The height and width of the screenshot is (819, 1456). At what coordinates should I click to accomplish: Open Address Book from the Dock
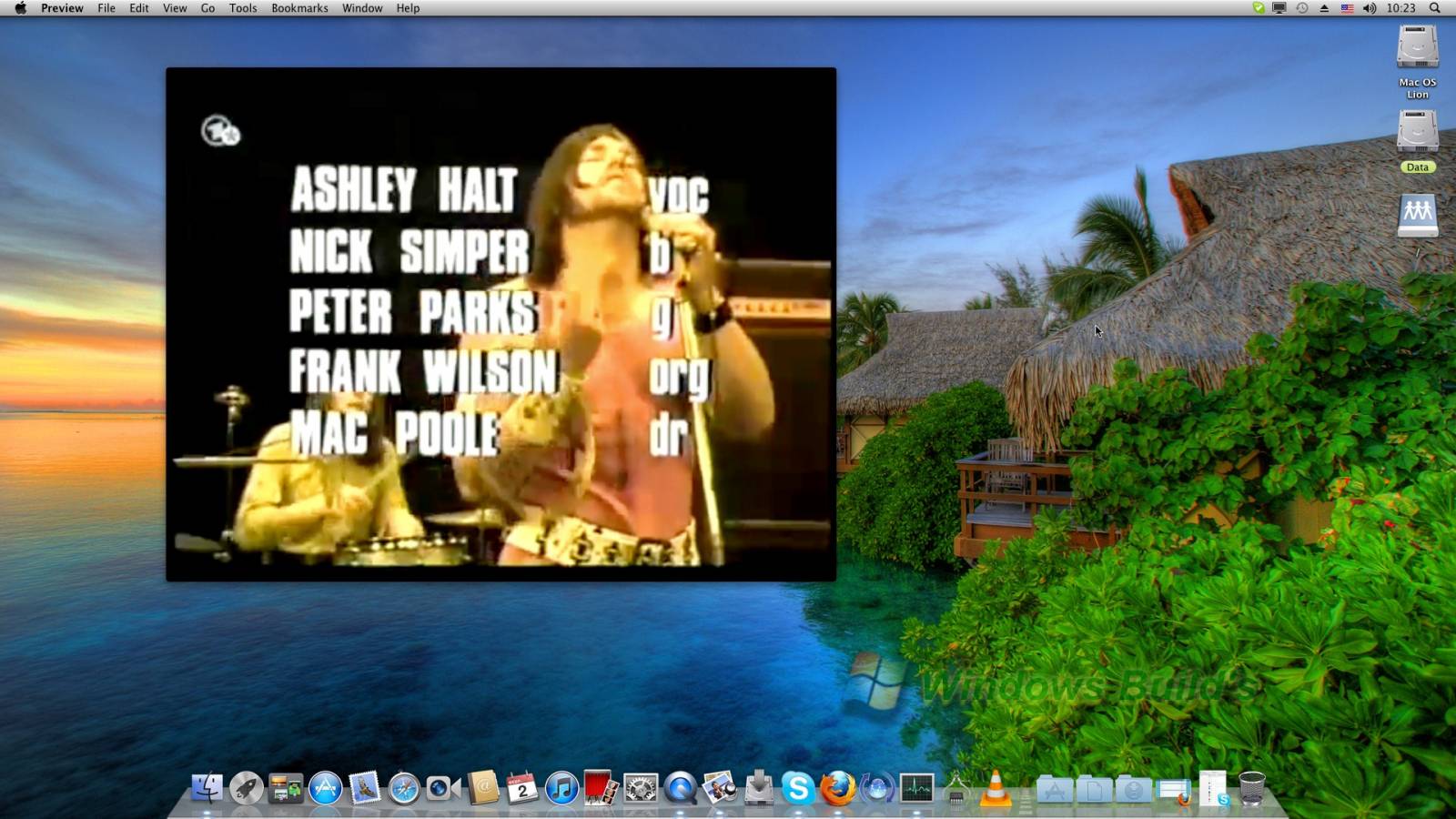pos(483,788)
